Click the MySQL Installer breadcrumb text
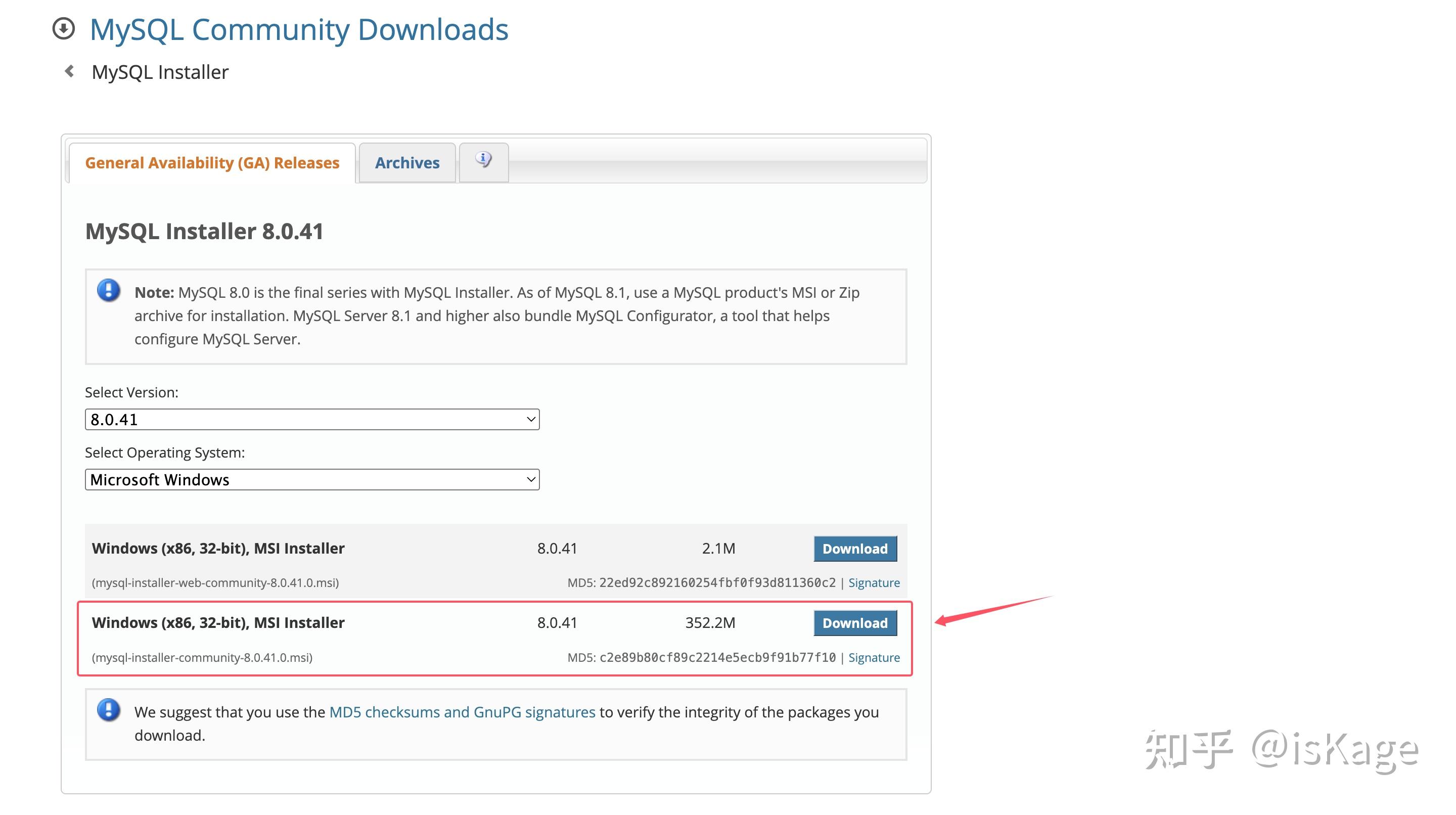The width and height of the screenshot is (1456, 815). 160,72
